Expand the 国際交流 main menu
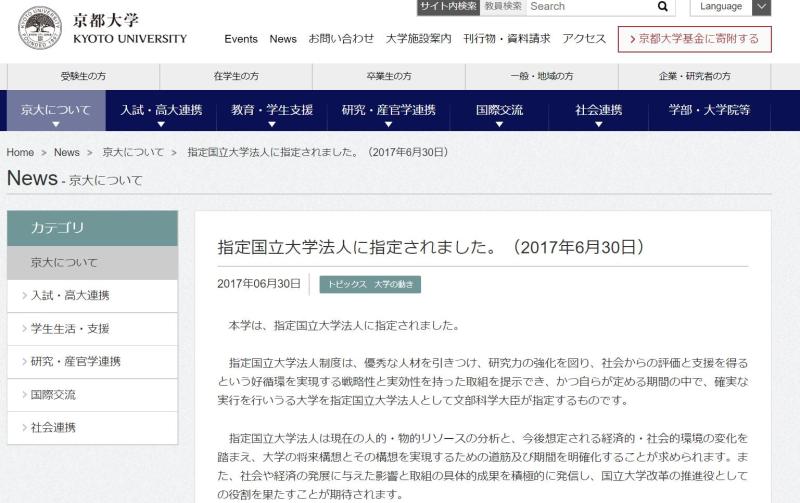Image resolution: width=800 pixels, height=503 pixels. pyautogui.click(x=499, y=111)
